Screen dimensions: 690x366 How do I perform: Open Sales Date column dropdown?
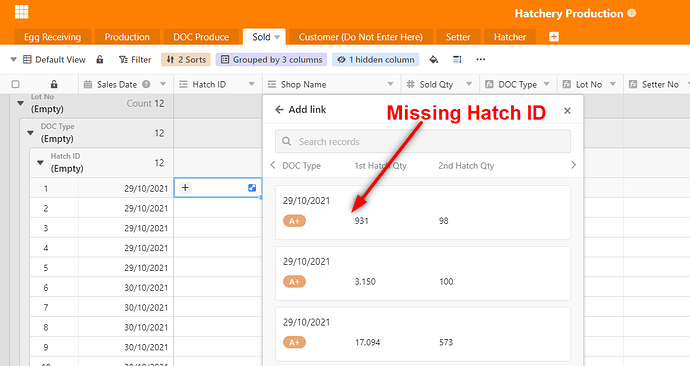tap(163, 84)
